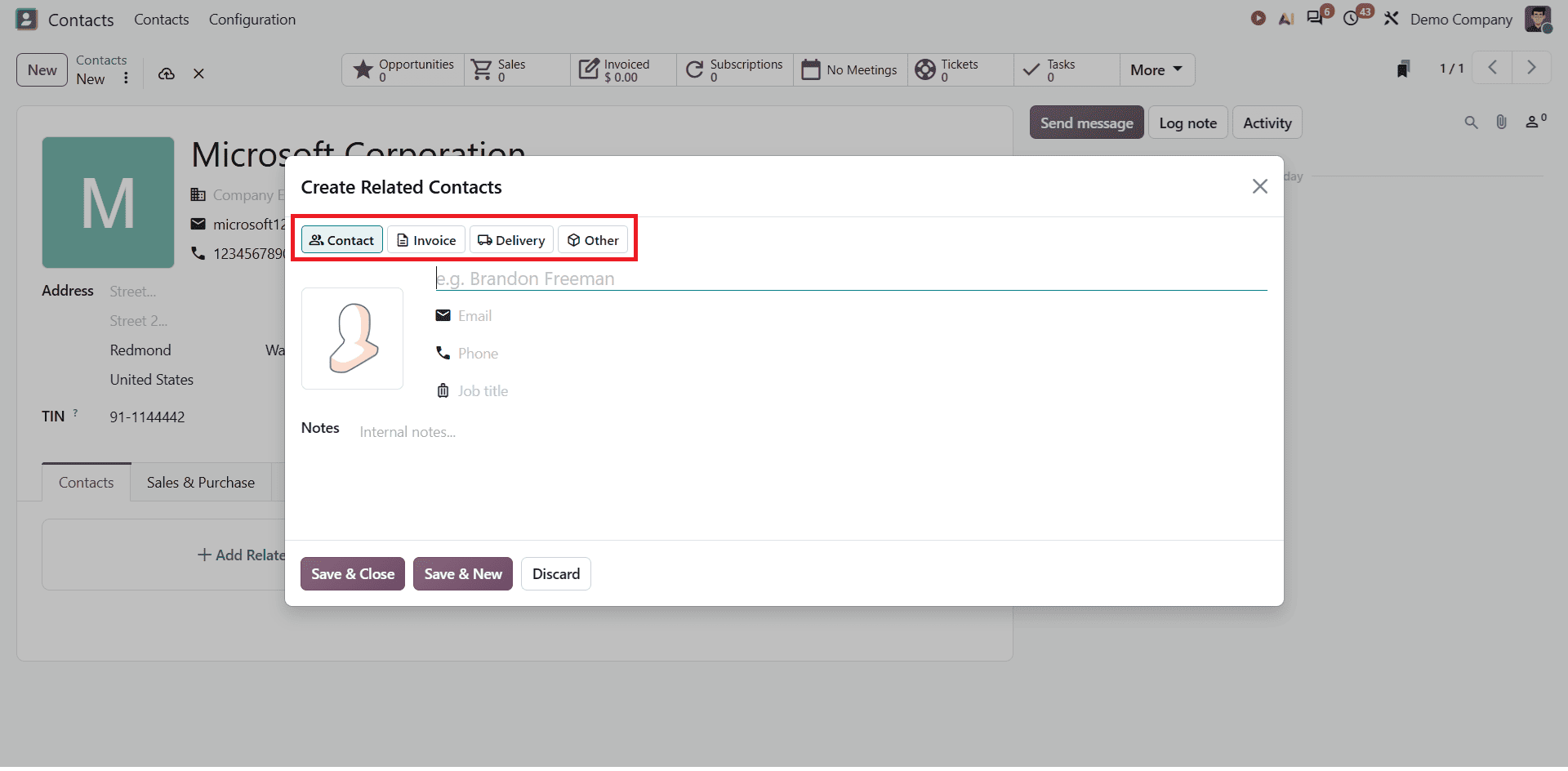Open the Tasks stat button

pos(1067,70)
